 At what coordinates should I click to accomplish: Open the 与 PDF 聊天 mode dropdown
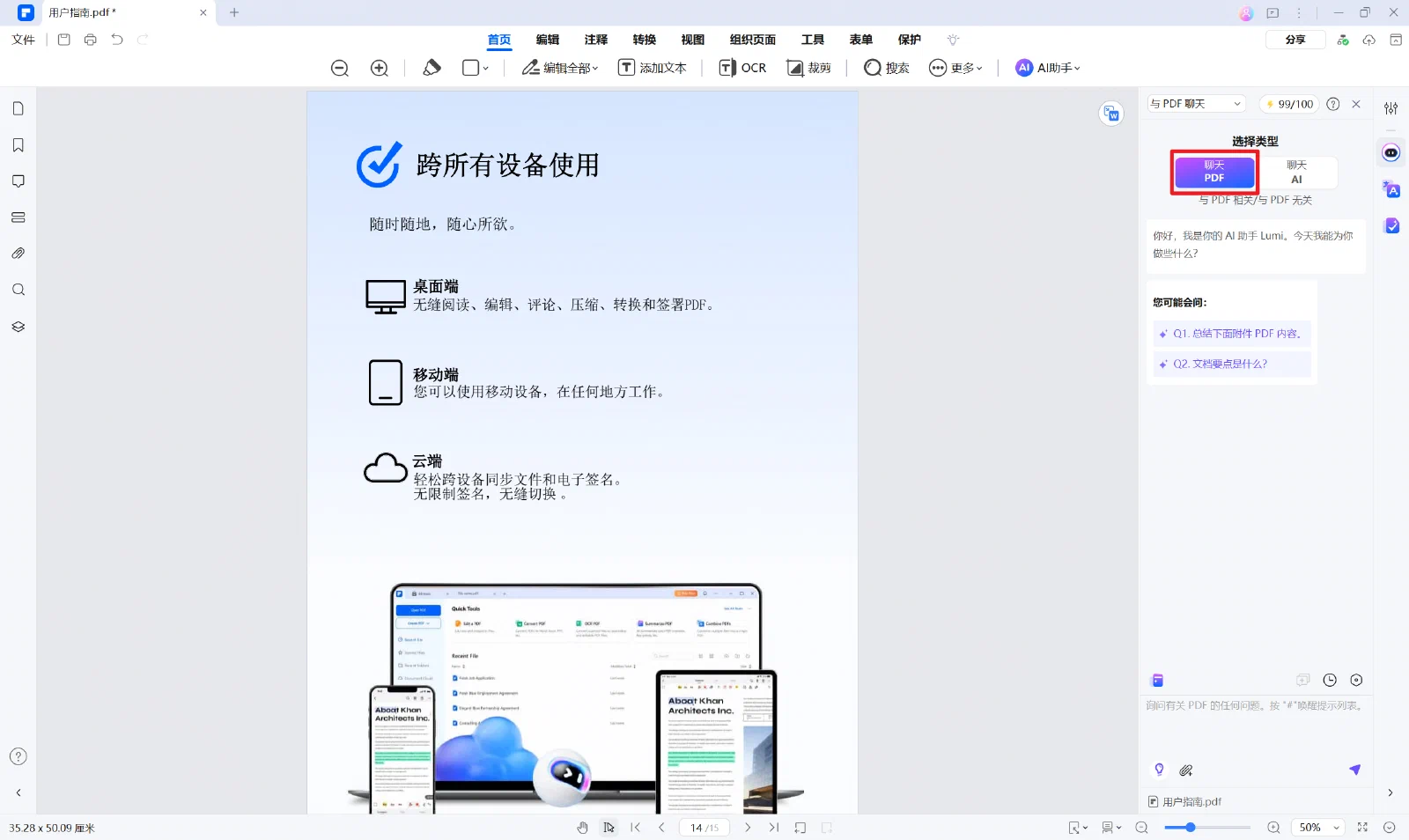pos(1196,104)
